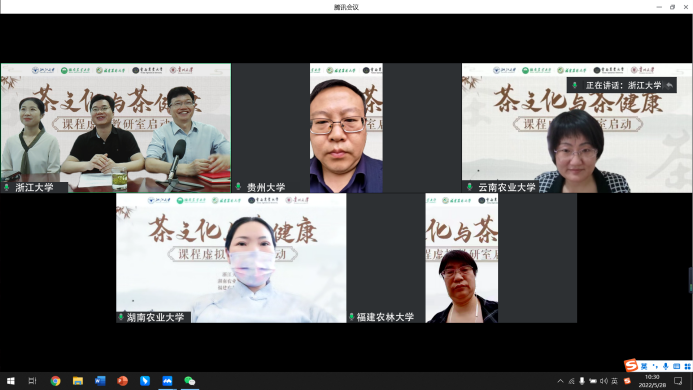Image resolution: width=693 pixels, height=390 pixels.
Task: Toggle Sogou punctuation mode button
Action: (x=655, y=366)
